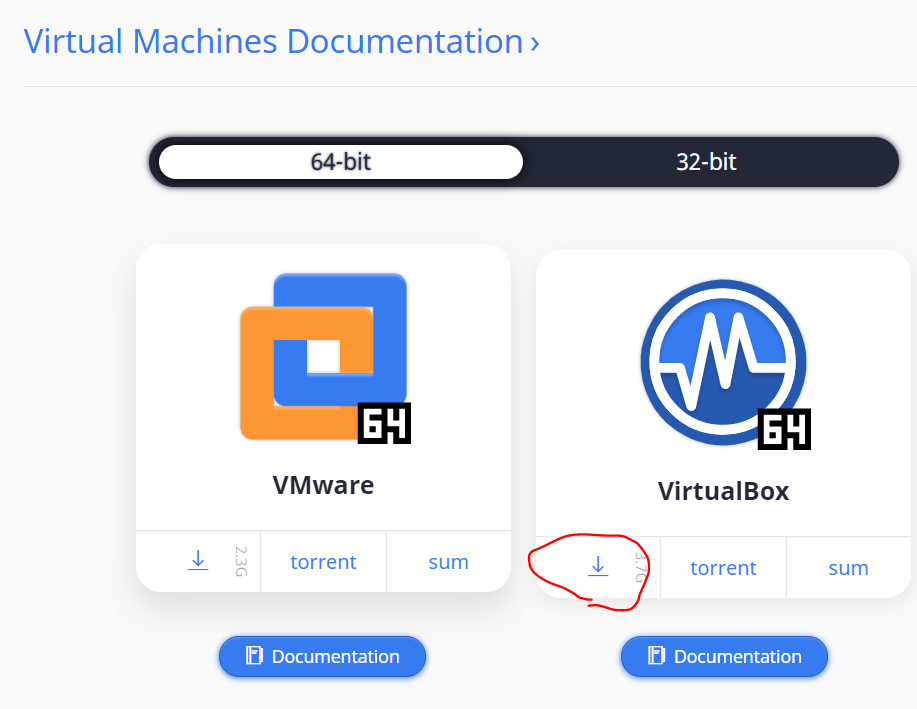Download the VMware 64-bit image
The width and height of the screenshot is (917, 709).
coord(198,561)
